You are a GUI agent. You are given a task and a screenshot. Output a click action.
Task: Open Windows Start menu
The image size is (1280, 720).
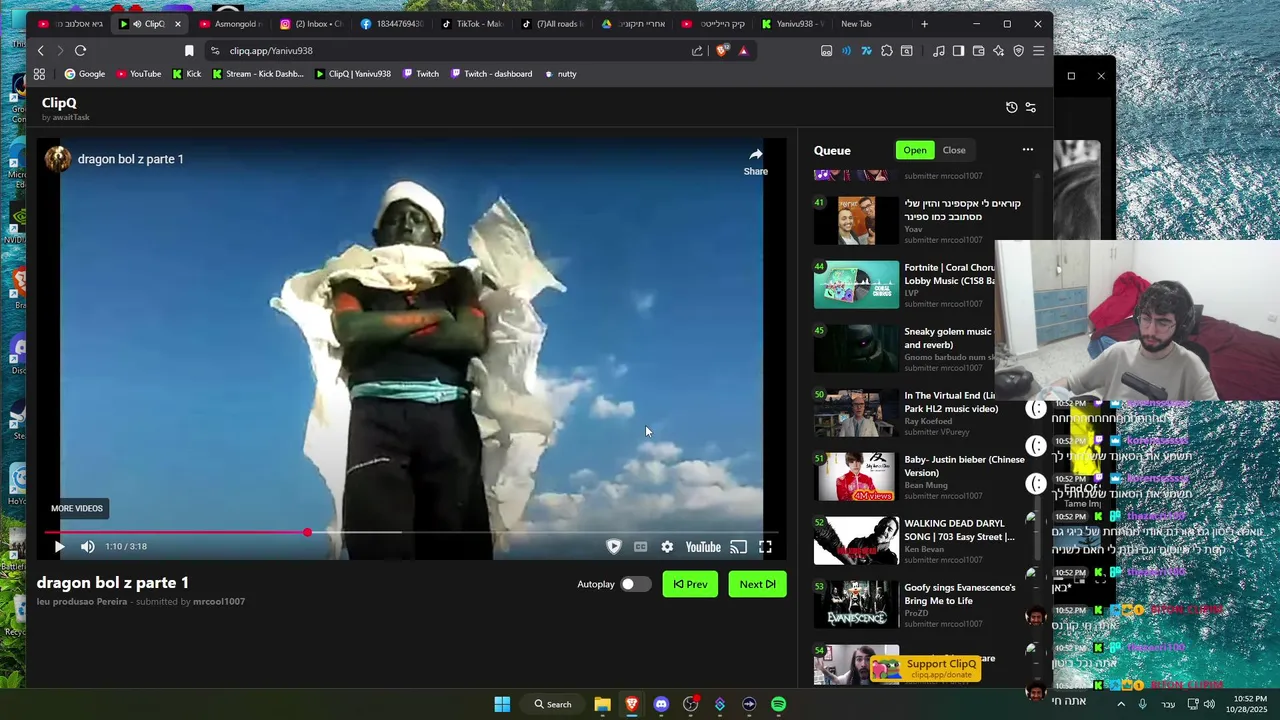502,704
